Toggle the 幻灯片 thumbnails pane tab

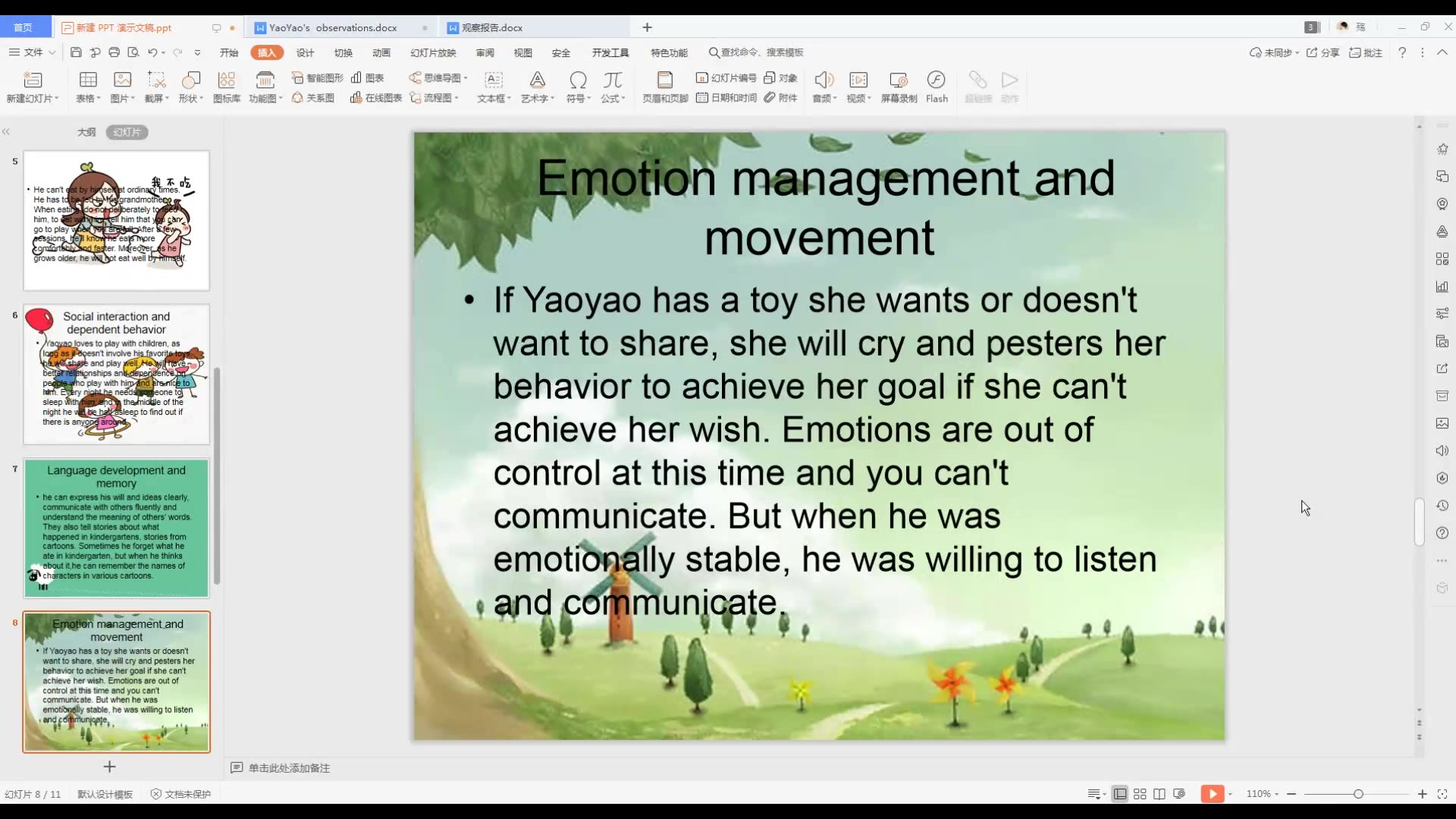tap(127, 132)
